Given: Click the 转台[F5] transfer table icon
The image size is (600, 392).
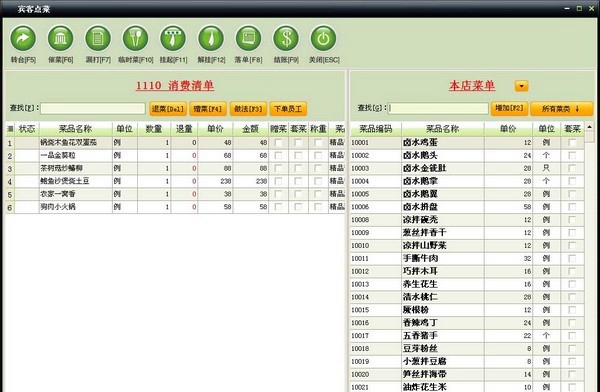Looking at the screenshot, I should pos(23,38).
